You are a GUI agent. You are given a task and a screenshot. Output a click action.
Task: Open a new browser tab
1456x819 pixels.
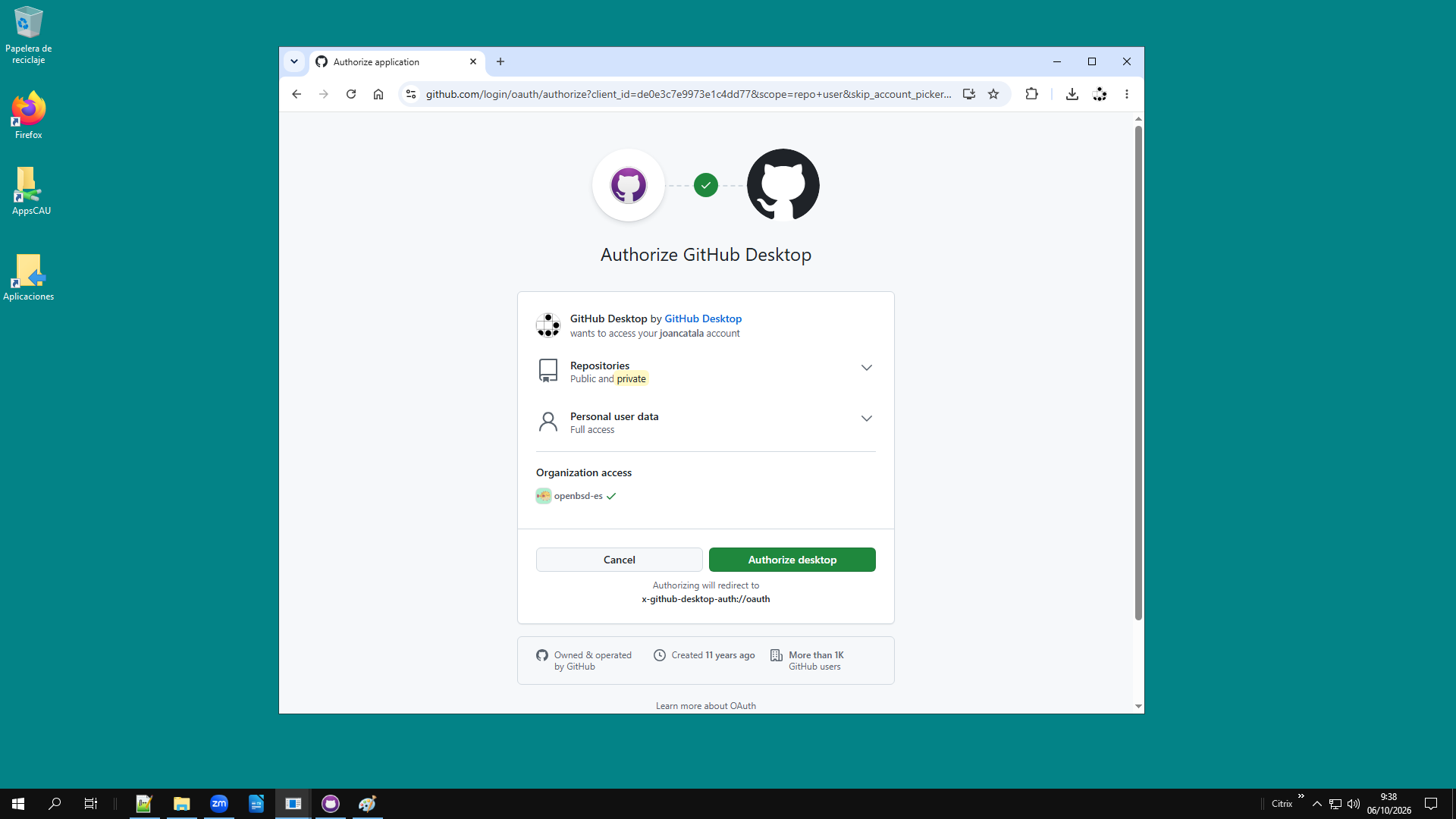(x=500, y=61)
